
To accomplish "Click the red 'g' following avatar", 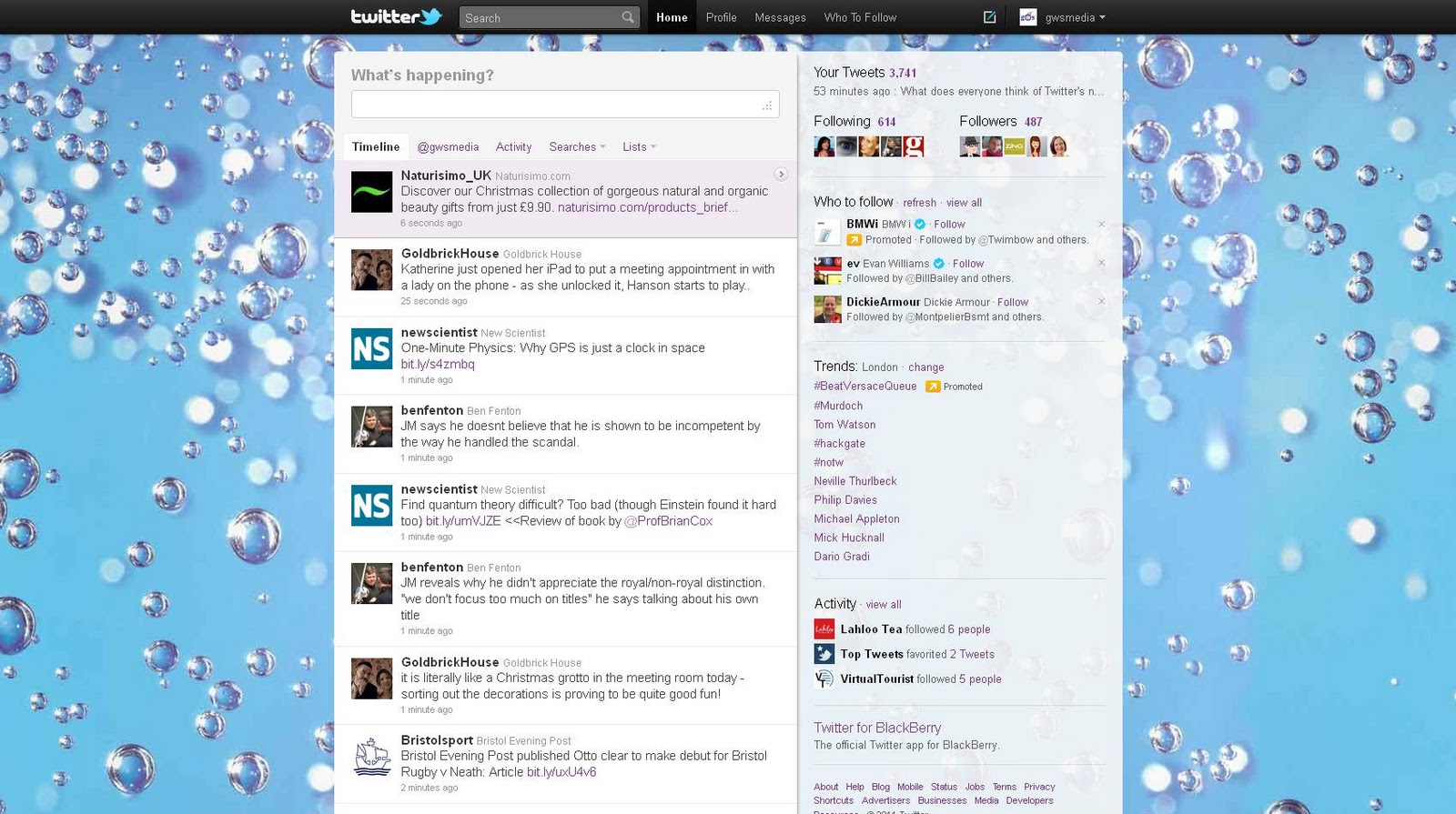I will (914, 146).
